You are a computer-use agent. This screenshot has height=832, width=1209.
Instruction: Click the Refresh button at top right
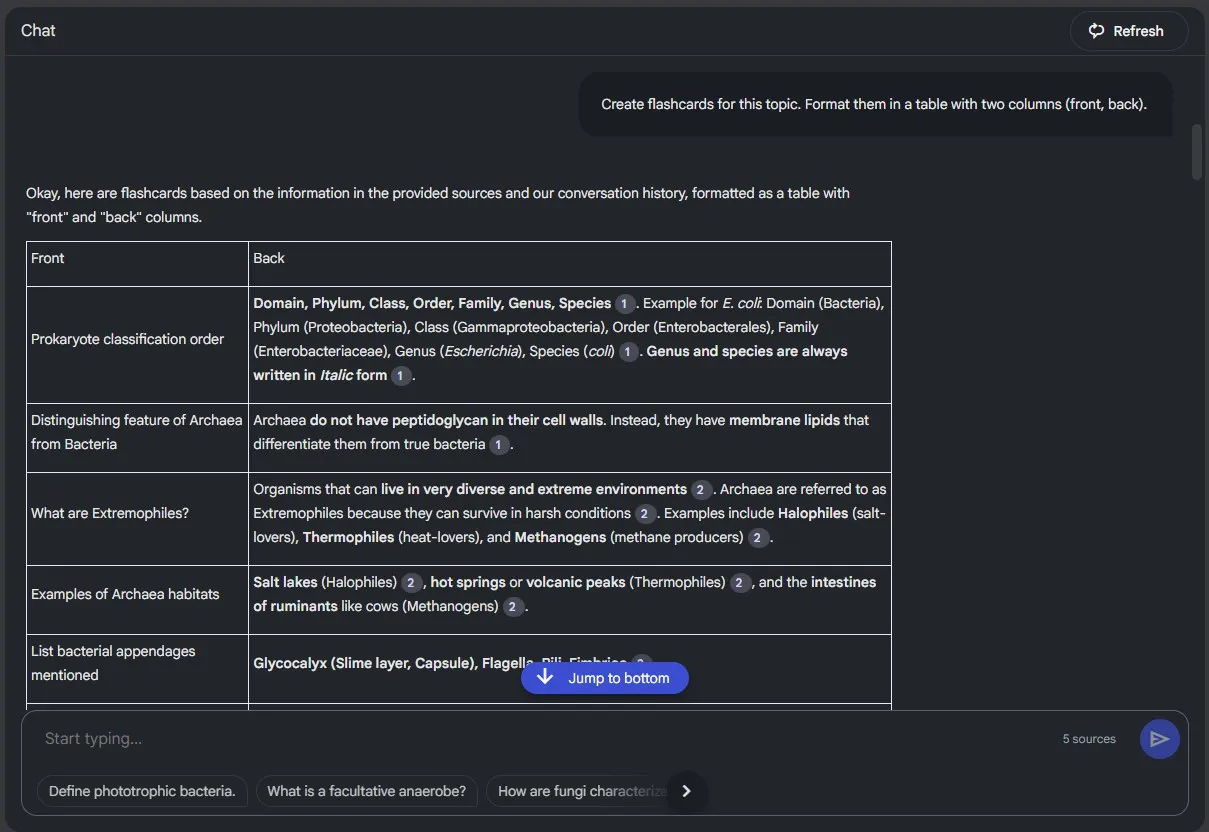(1128, 31)
